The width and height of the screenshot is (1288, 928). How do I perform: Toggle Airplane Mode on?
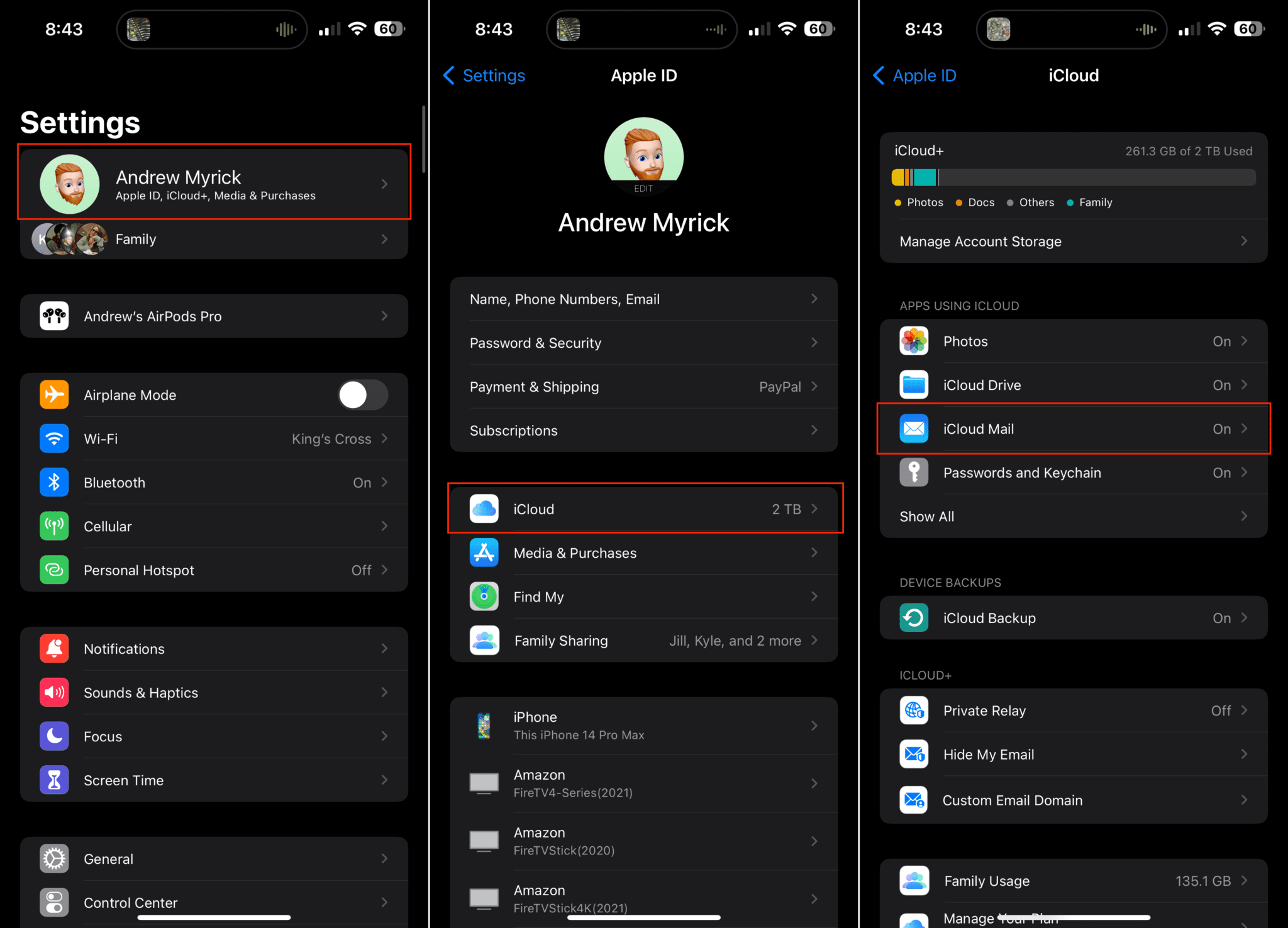tap(363, 395)
